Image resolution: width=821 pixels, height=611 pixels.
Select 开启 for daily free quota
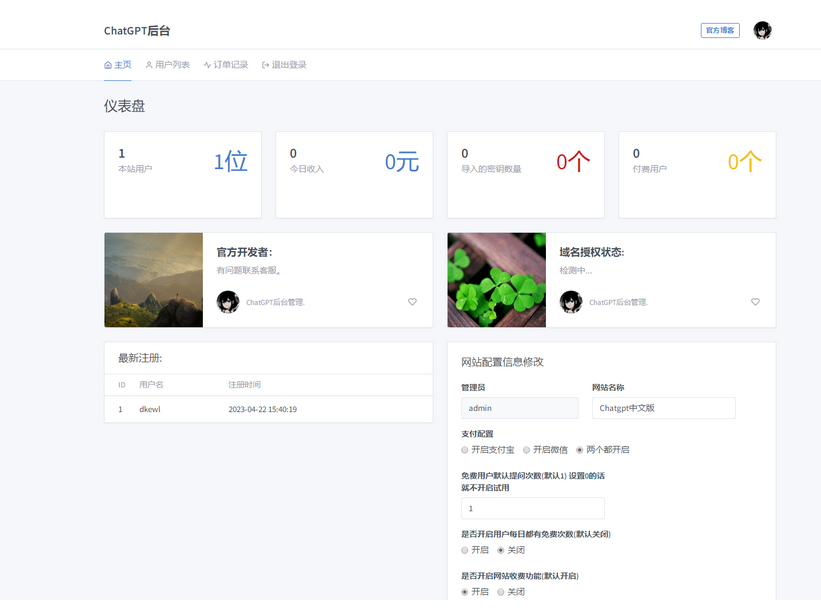tap(464, 550)
